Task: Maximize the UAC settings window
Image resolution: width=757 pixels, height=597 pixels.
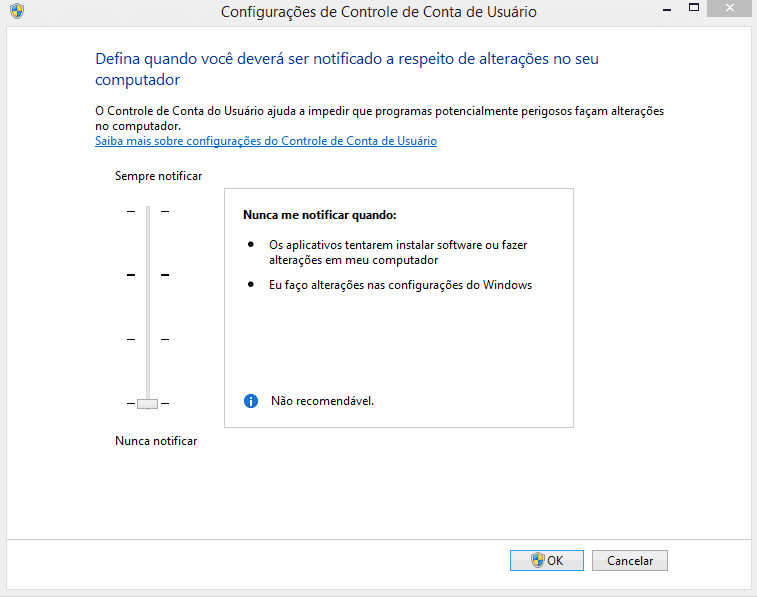Action: point(694,8)
